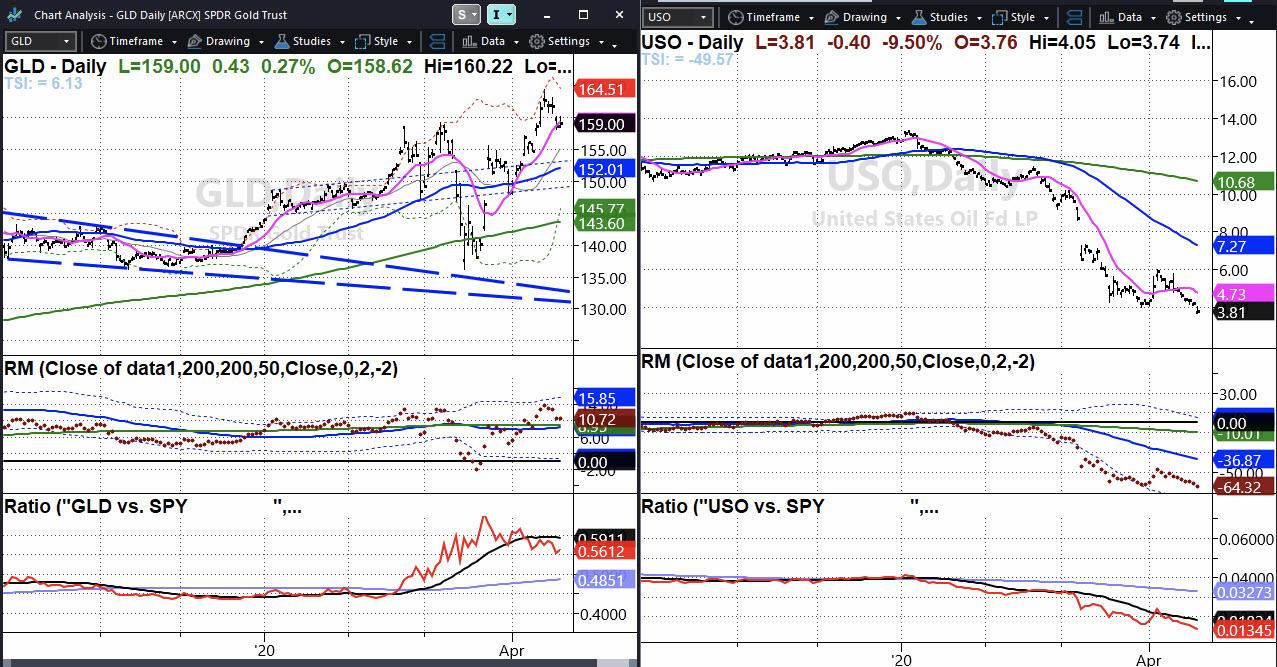Viewport: 1277px width, 667px height.
Task: Open the Studies flask icon in GLD chart
Action: (283, 41)
